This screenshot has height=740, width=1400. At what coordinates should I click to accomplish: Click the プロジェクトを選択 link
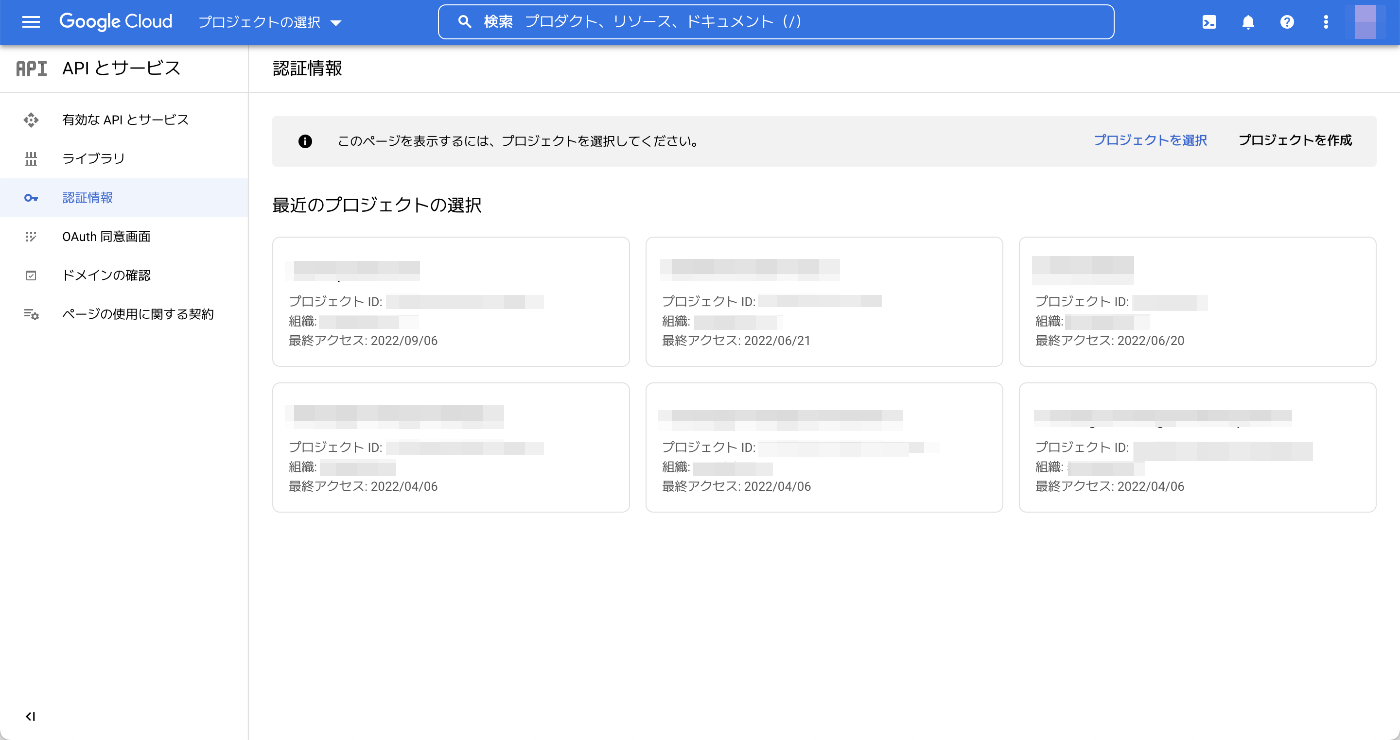1150,141
